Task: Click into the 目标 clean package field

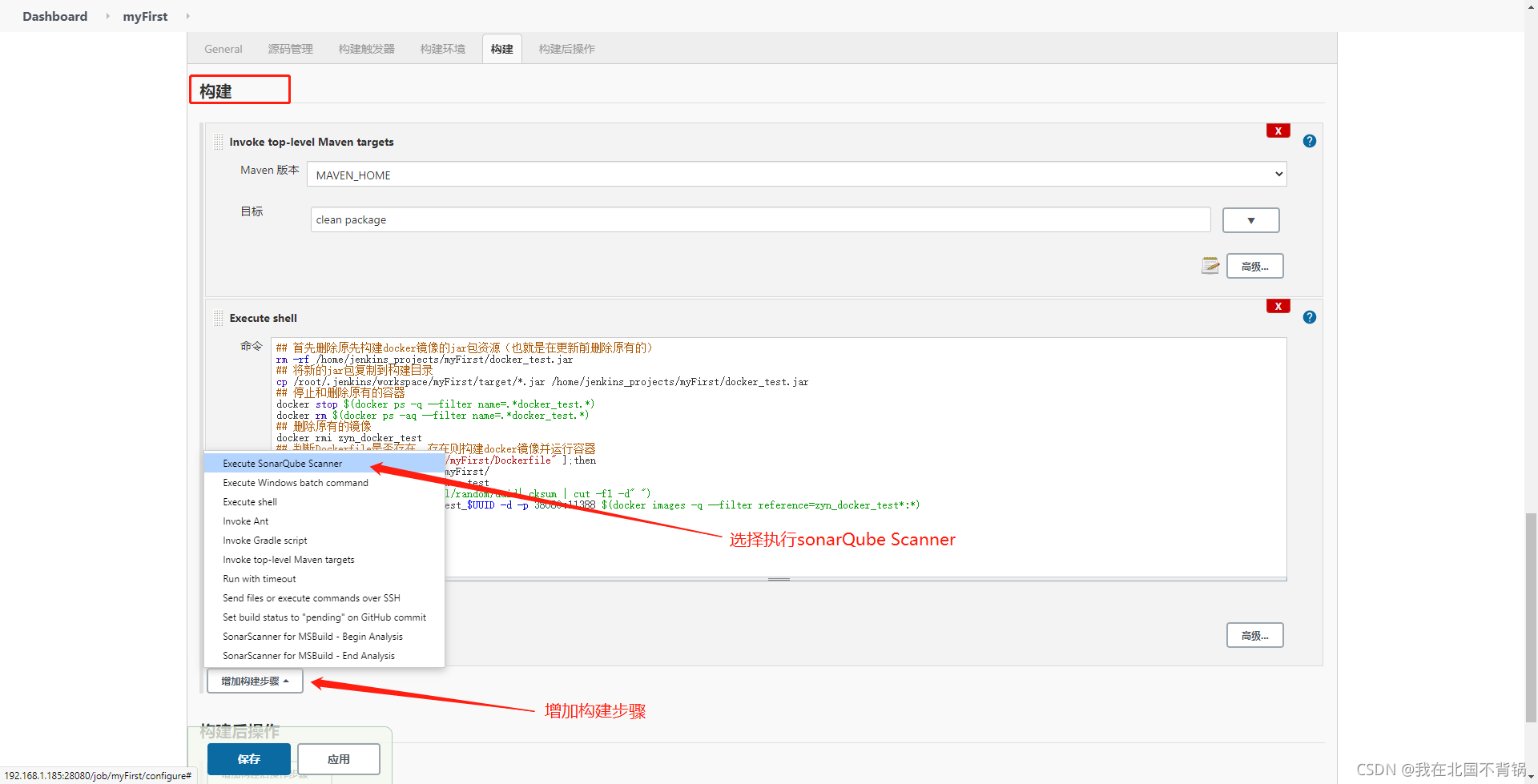Action: pos(760,219)
